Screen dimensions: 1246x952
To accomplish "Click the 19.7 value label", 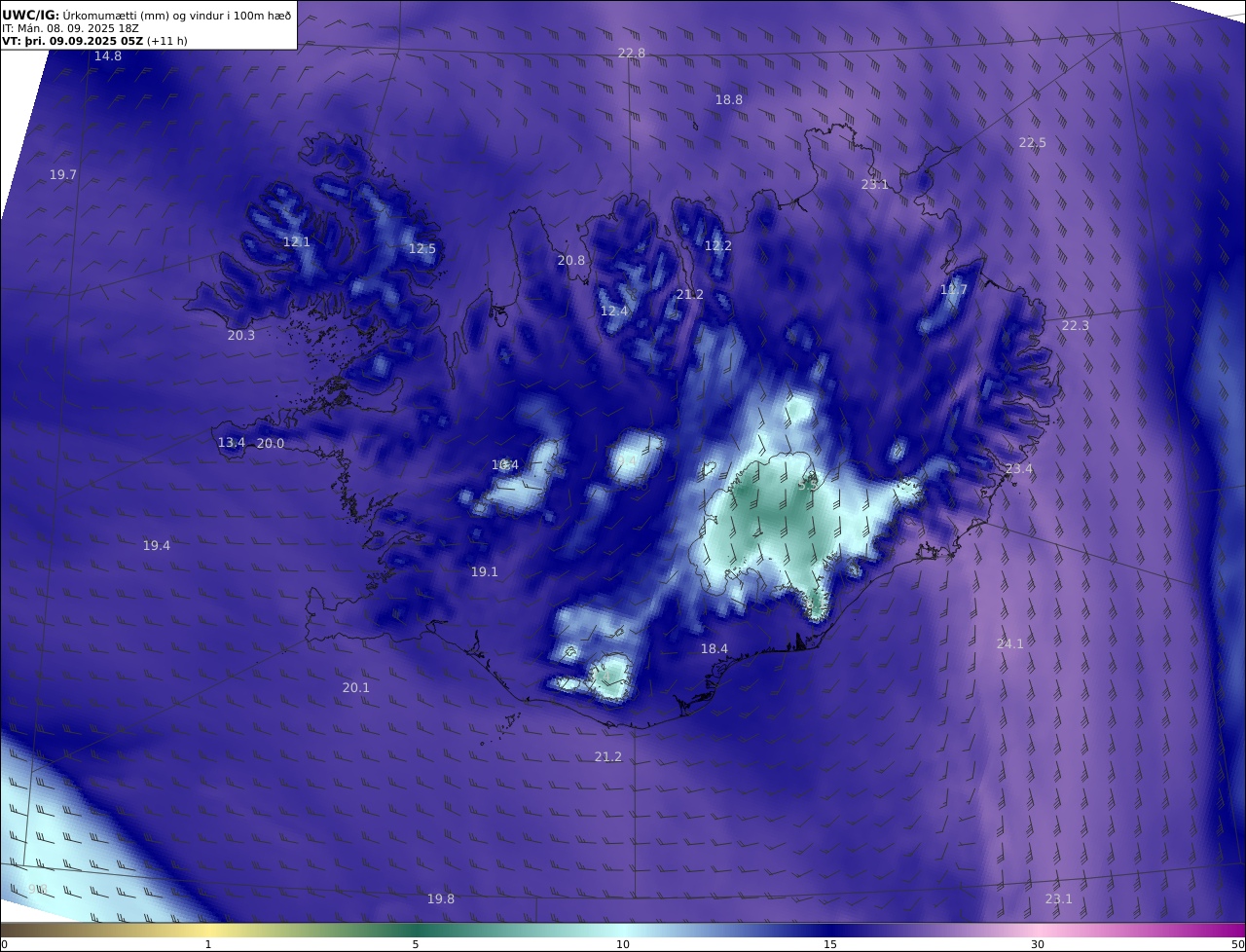I will (x=63, y=174).
